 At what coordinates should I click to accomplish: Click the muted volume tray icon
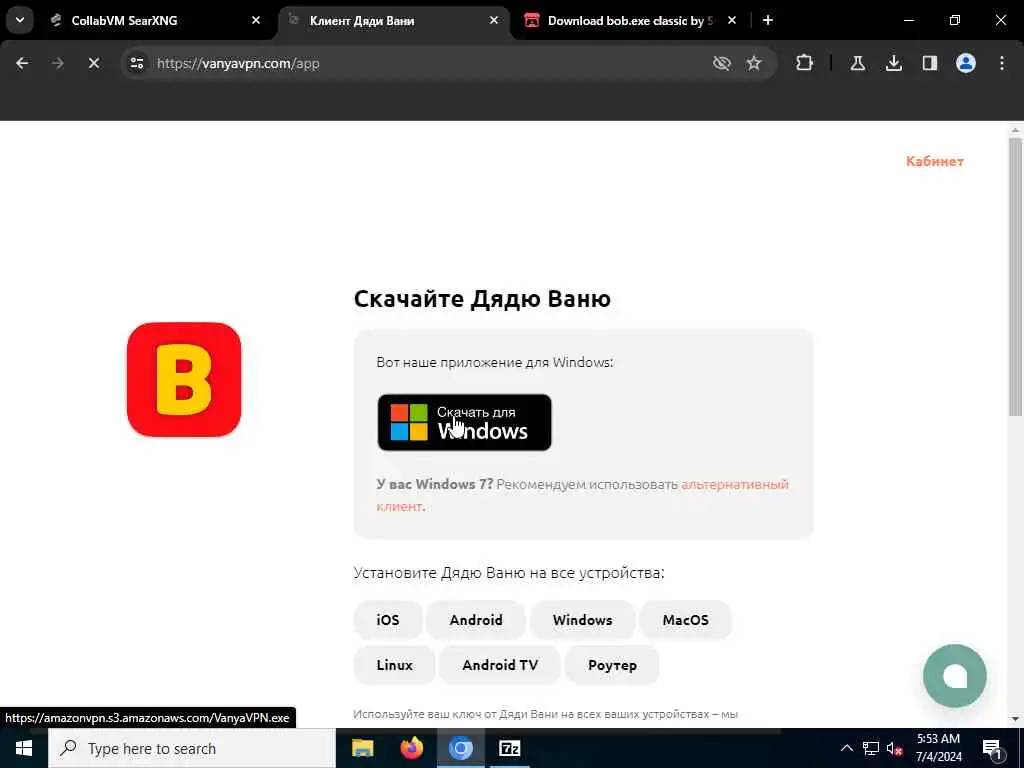coord(894,748)
